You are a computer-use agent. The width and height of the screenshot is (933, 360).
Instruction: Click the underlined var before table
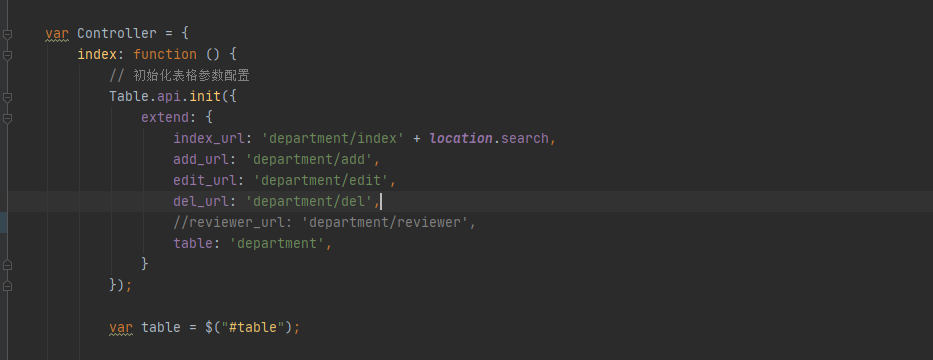[121, 328]
